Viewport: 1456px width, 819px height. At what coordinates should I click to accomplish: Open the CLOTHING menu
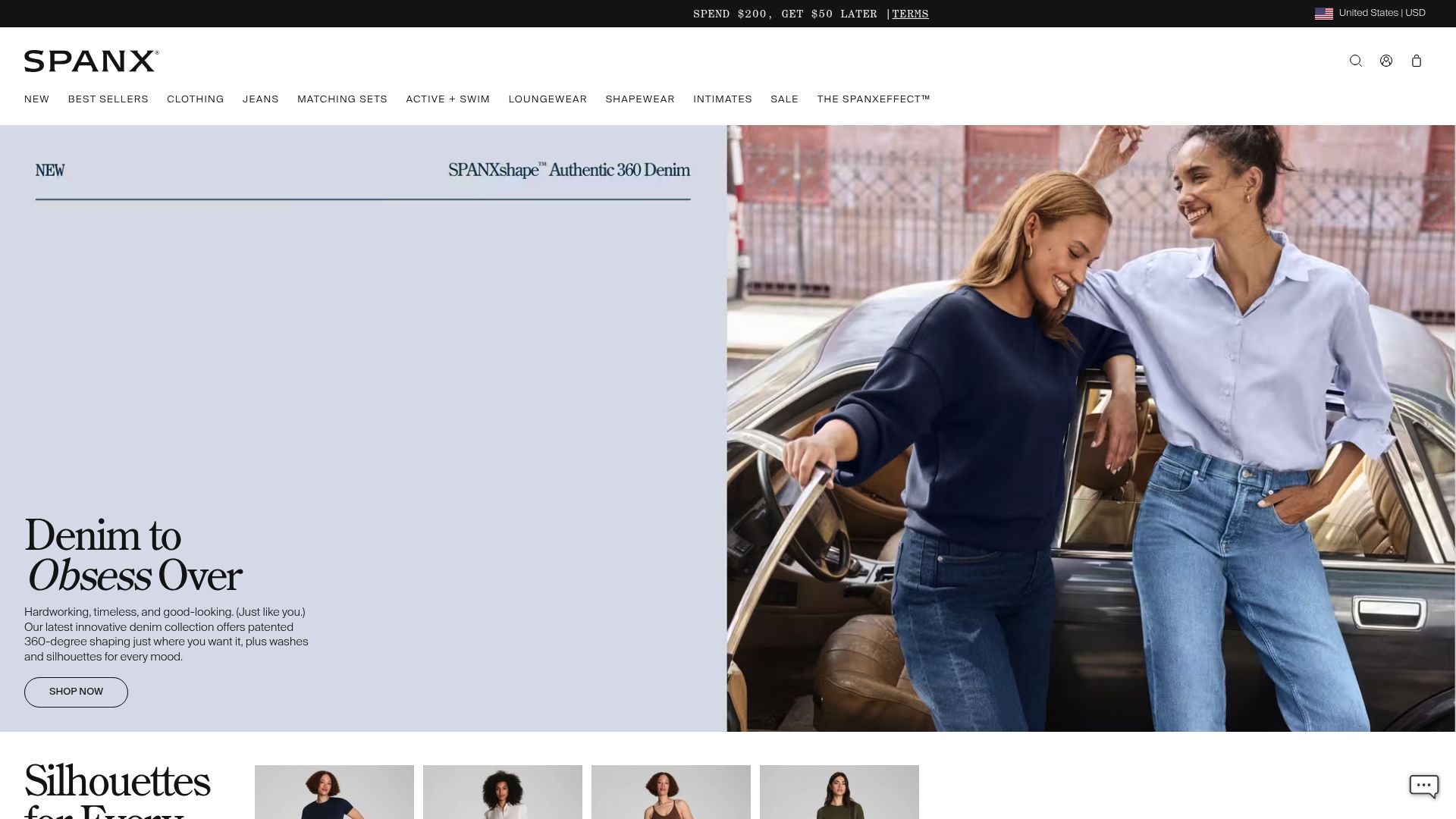click(196, 99)
